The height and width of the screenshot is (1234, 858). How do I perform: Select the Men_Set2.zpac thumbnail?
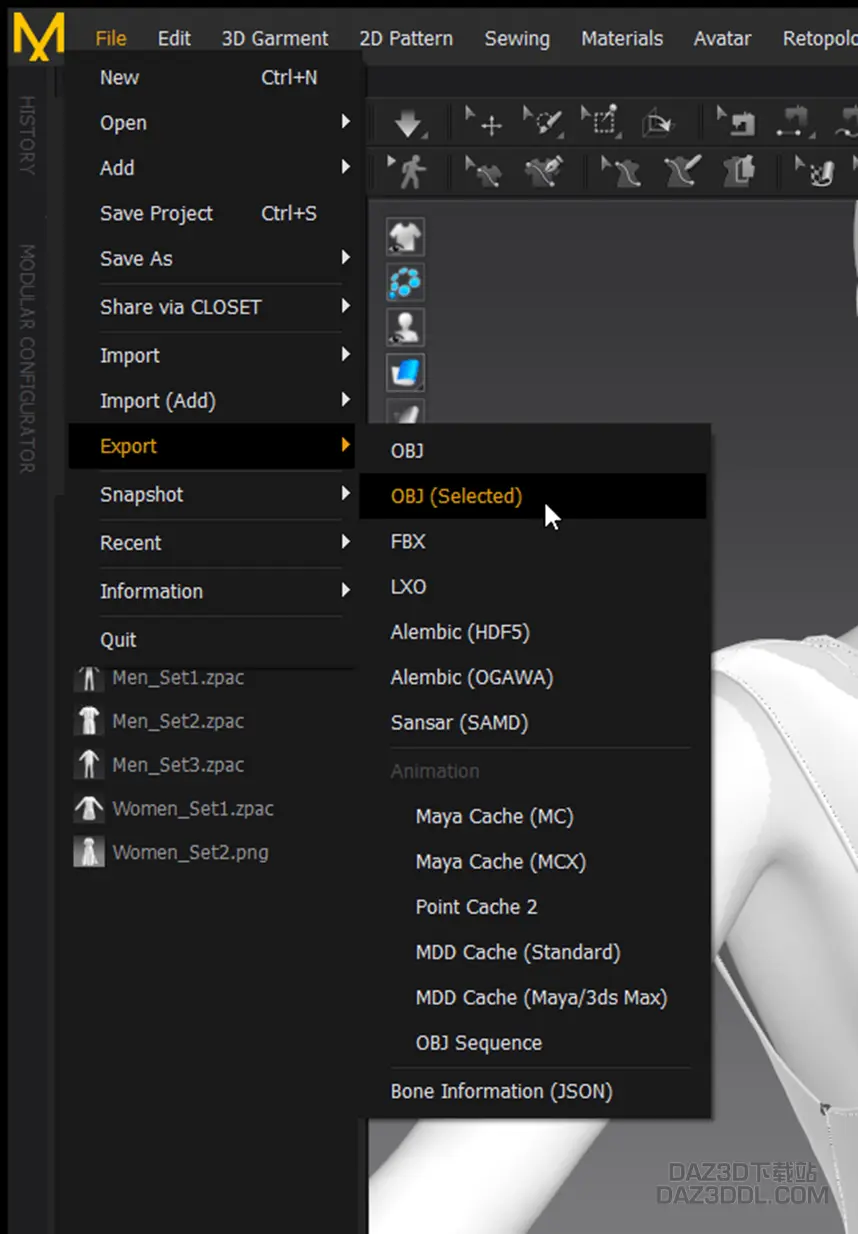(89, 721)
